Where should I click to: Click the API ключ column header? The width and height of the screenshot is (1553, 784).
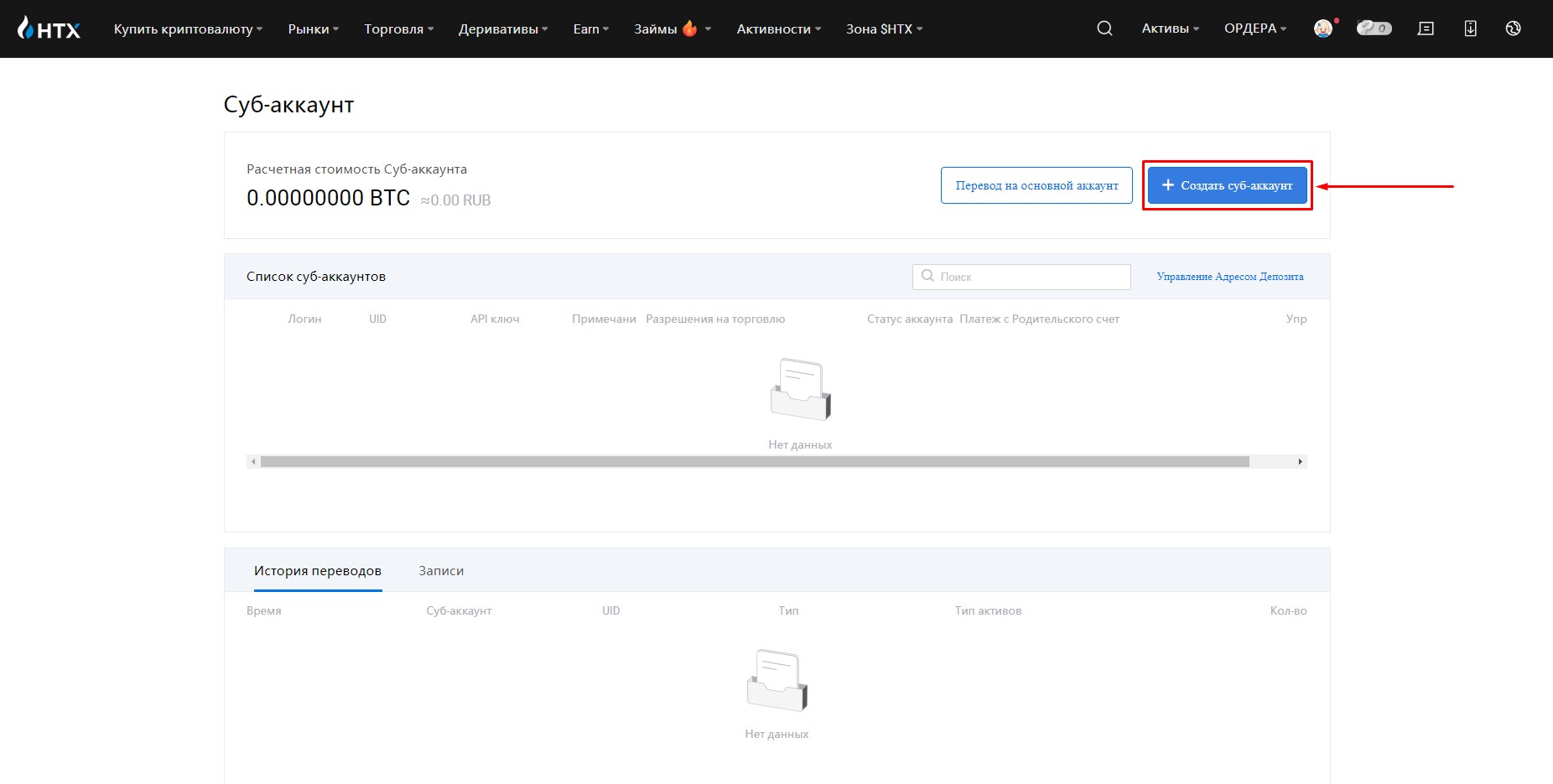click(x=495, y=319)
